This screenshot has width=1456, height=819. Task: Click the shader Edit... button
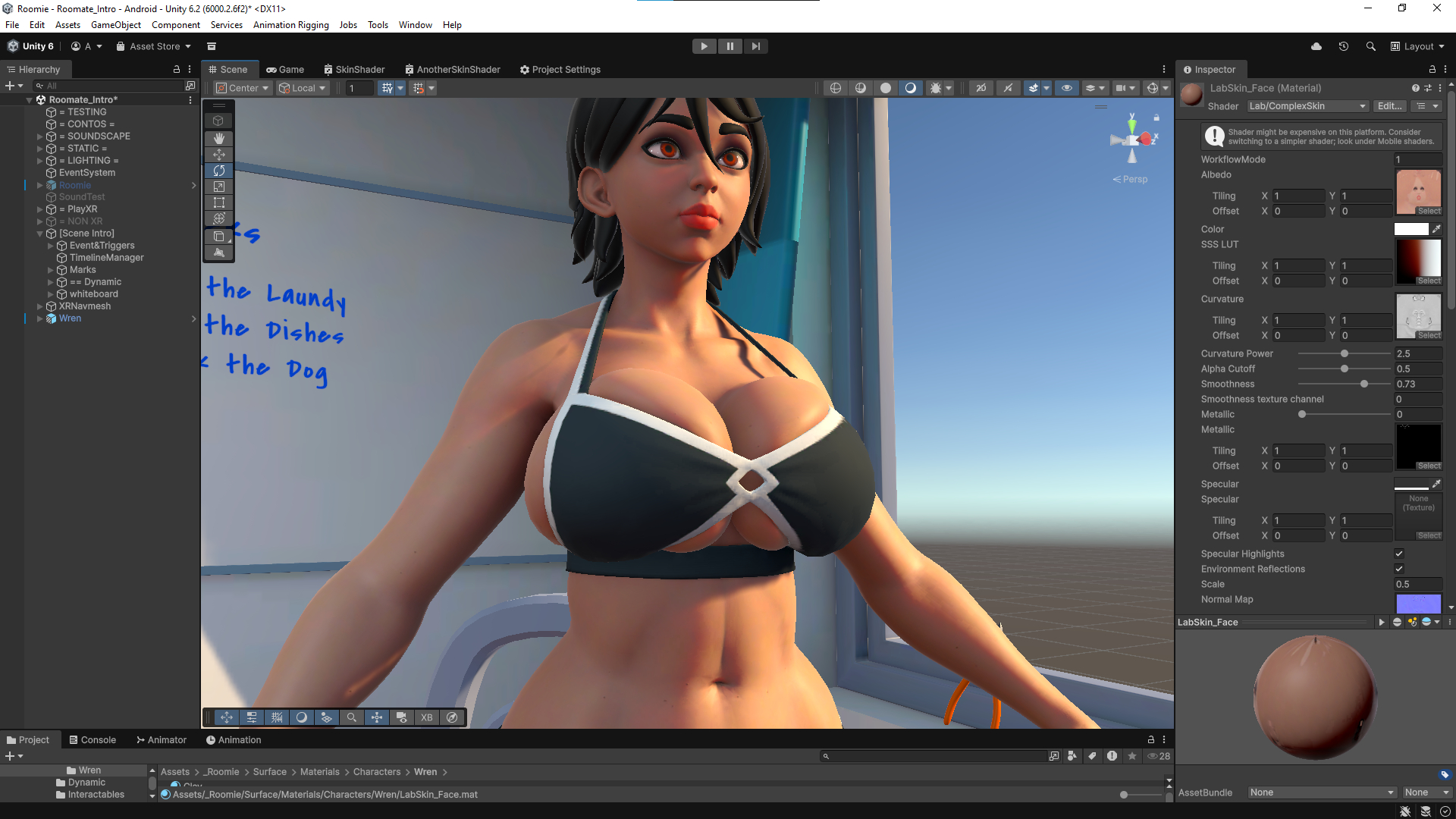click(x=1389, y=106)
